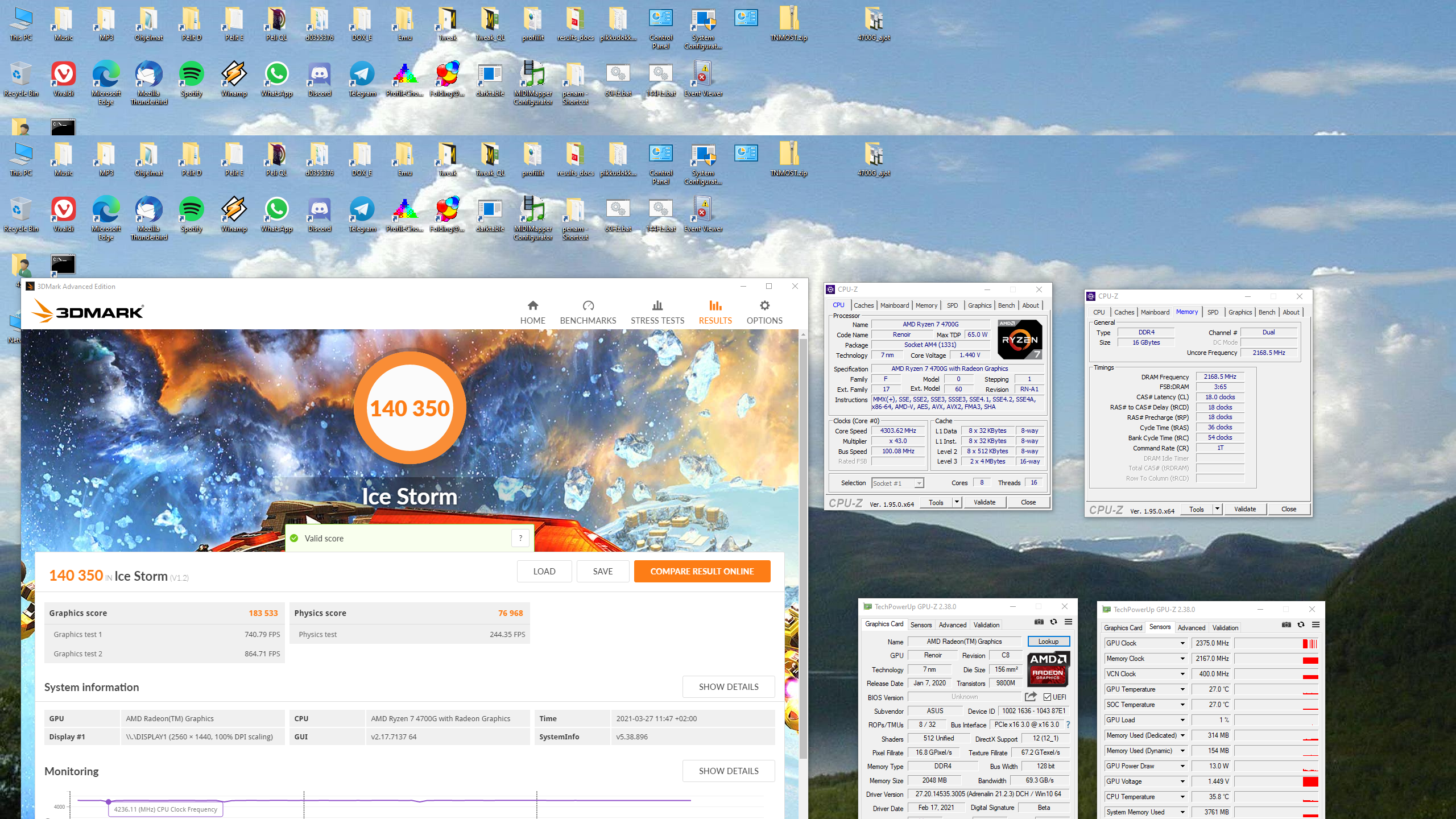Click SAVE button in 3DMark results
This screenshot has width=1456, height=819.
(x=603, y=571)
